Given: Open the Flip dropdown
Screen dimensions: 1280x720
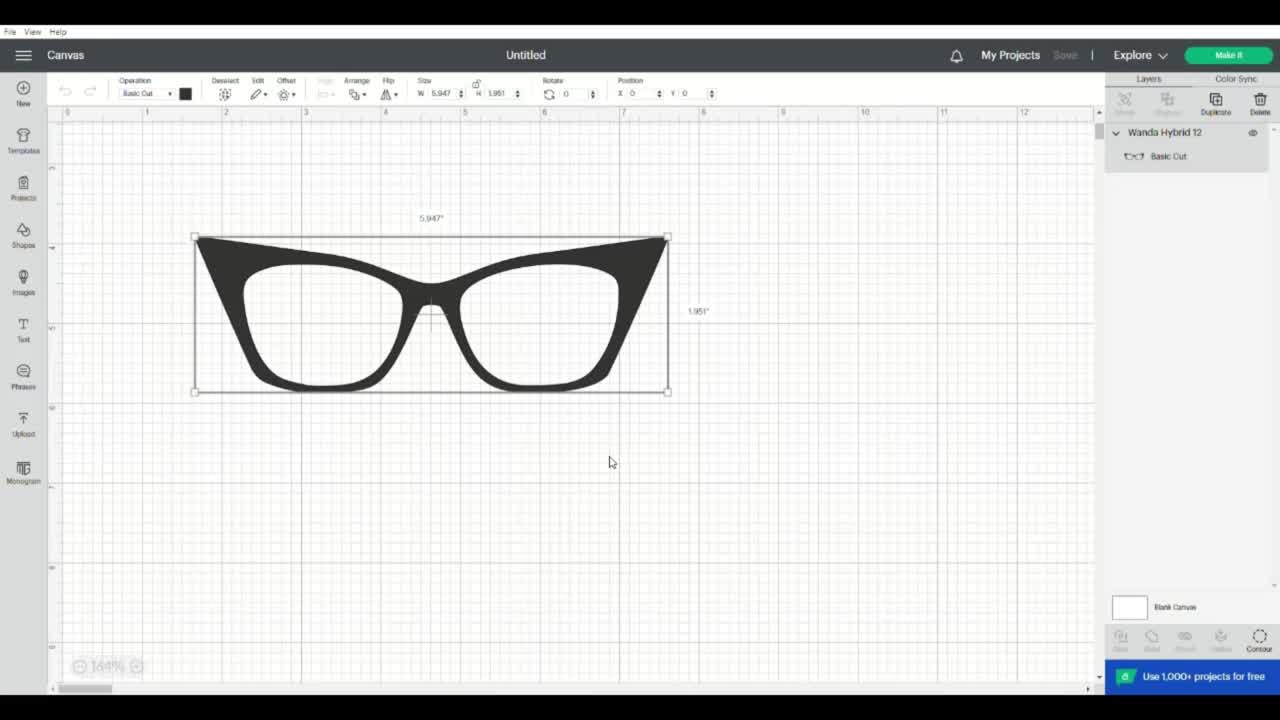Looking at the screenshot, I should click(x=389, y=94).
